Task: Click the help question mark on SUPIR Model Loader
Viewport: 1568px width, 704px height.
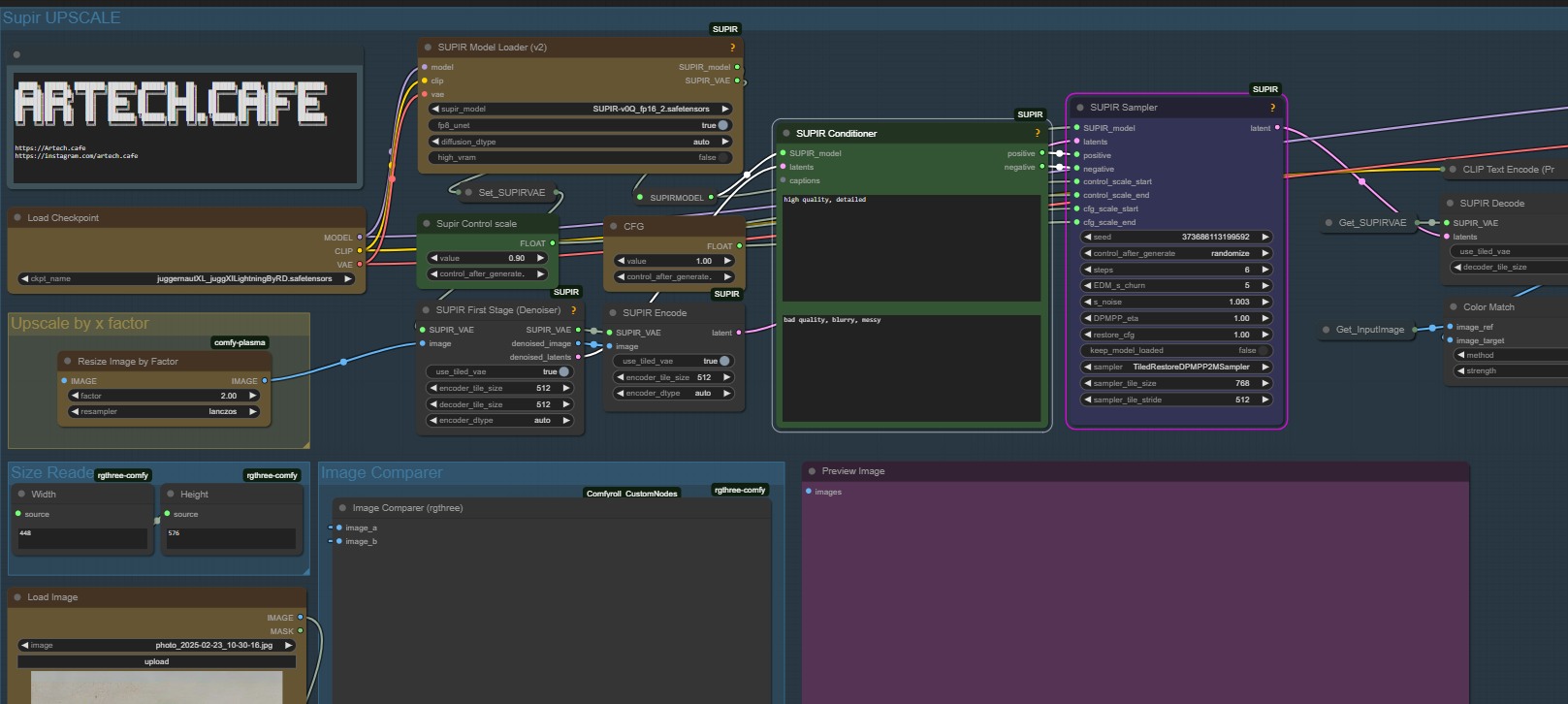Action: click(x=732, y=48)
